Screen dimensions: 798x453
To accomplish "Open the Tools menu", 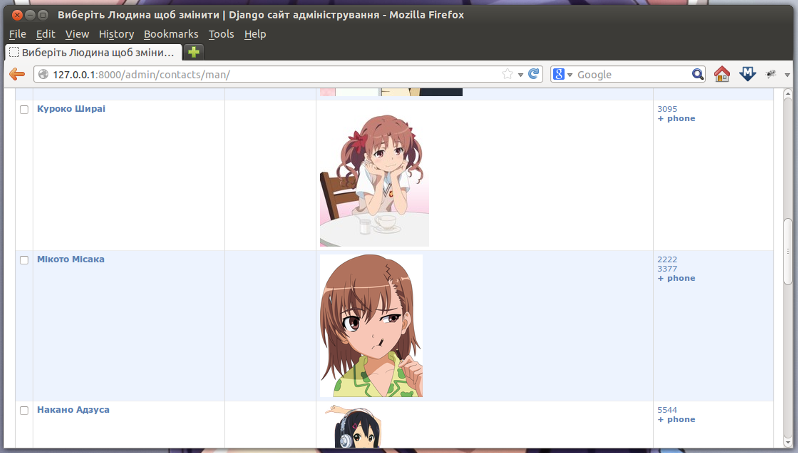I will (221, 34).
